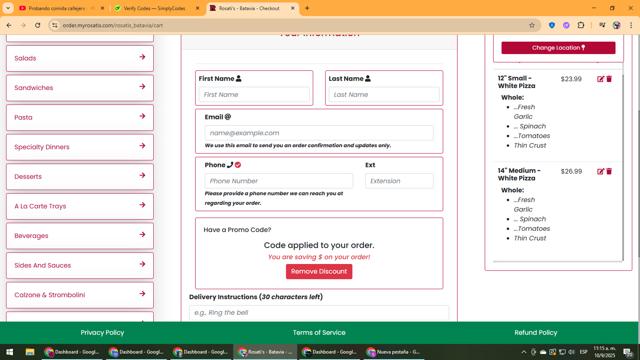The image size is (640, 360).
Task: Open the Extensions puzzle menu
Action: (x=581, y=25)
